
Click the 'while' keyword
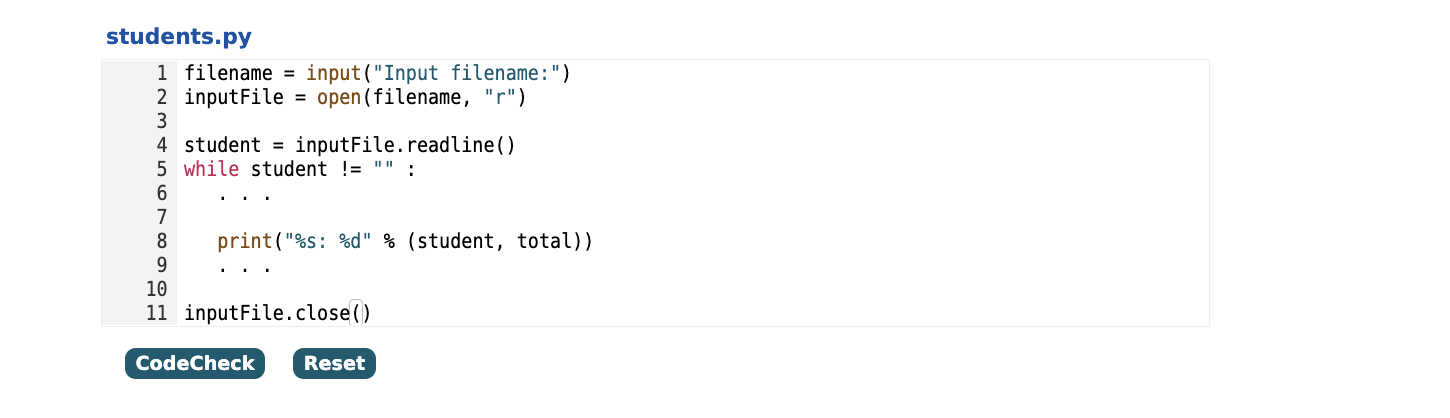click(211, 169)
